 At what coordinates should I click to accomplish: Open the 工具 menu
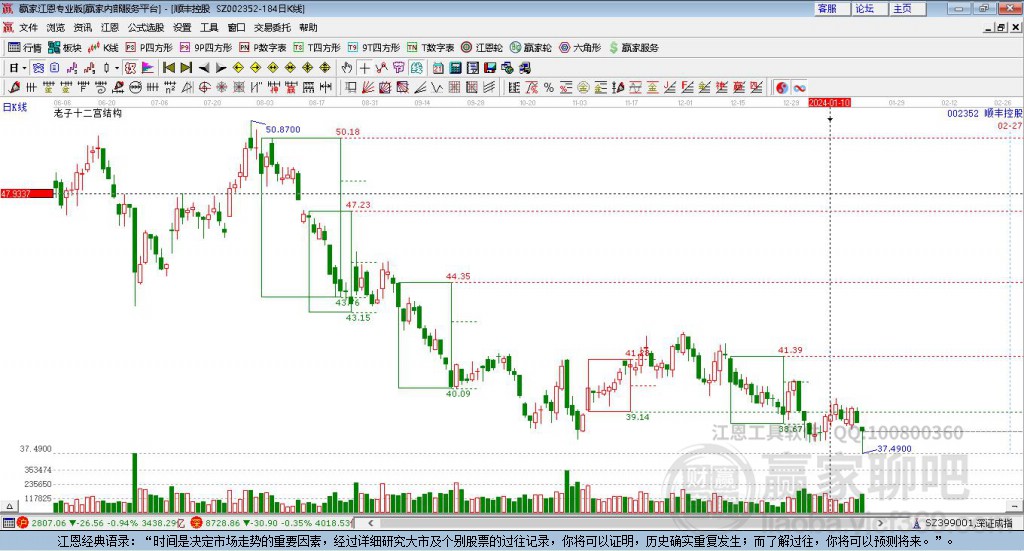tap(209, 27)
